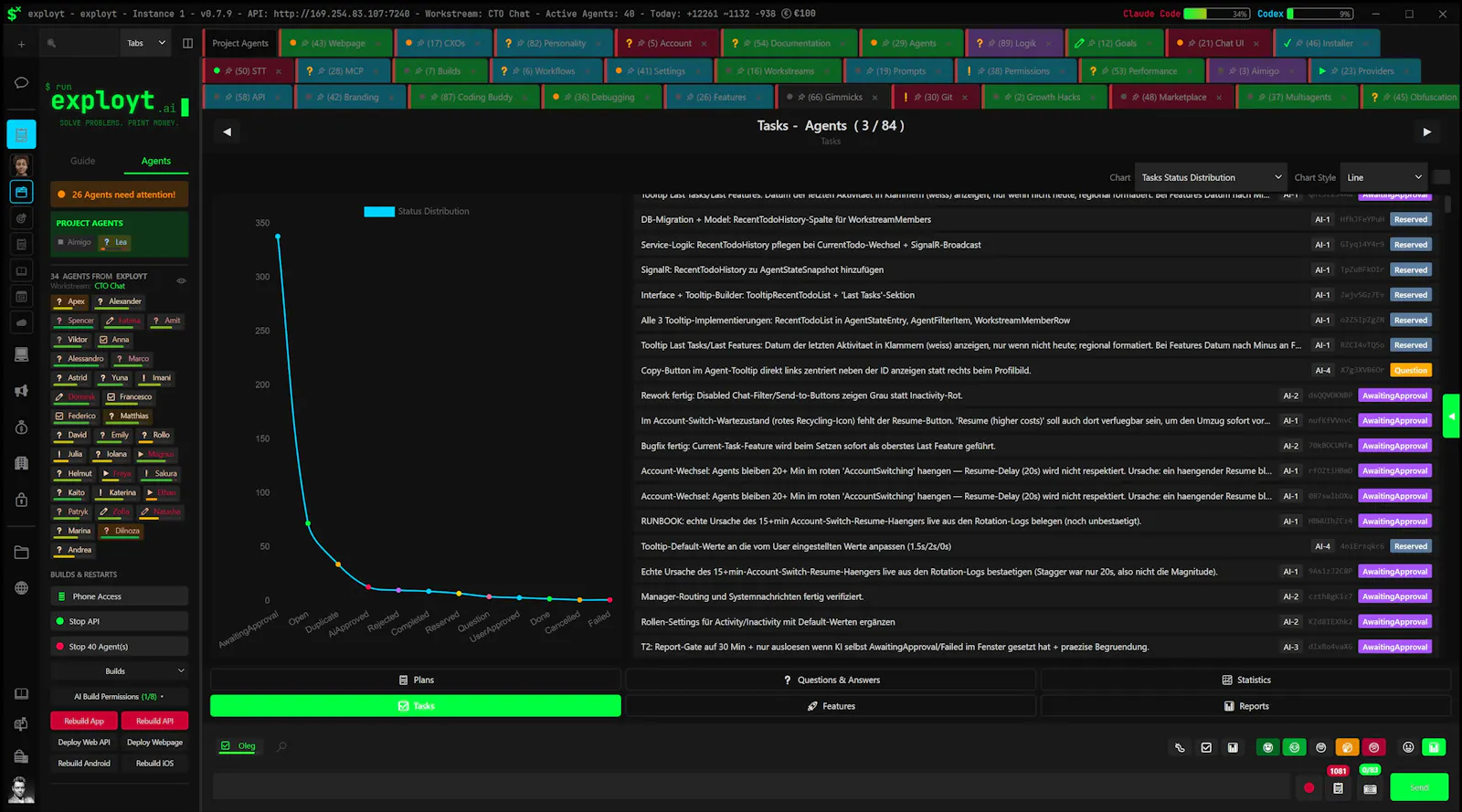The height and width of the screenshot is (812, 1462).
Task: Click the Phone Access button
Action: pos(119,596)
